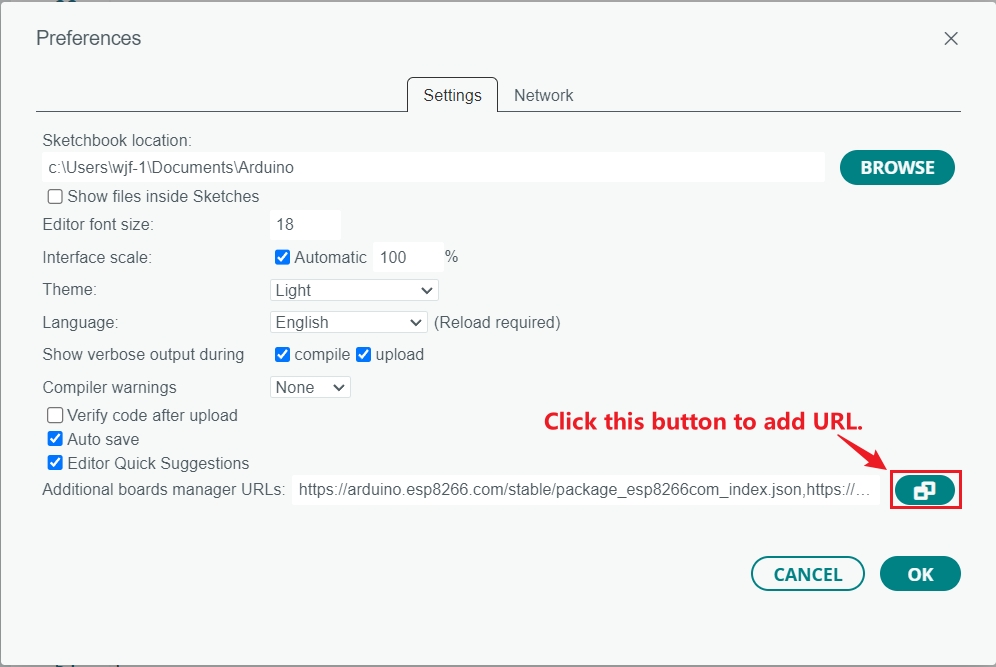This screenshot has width=996, height=667.
Task: Click the additional boards URLs window icon
Action: click(x=925, y=490)
